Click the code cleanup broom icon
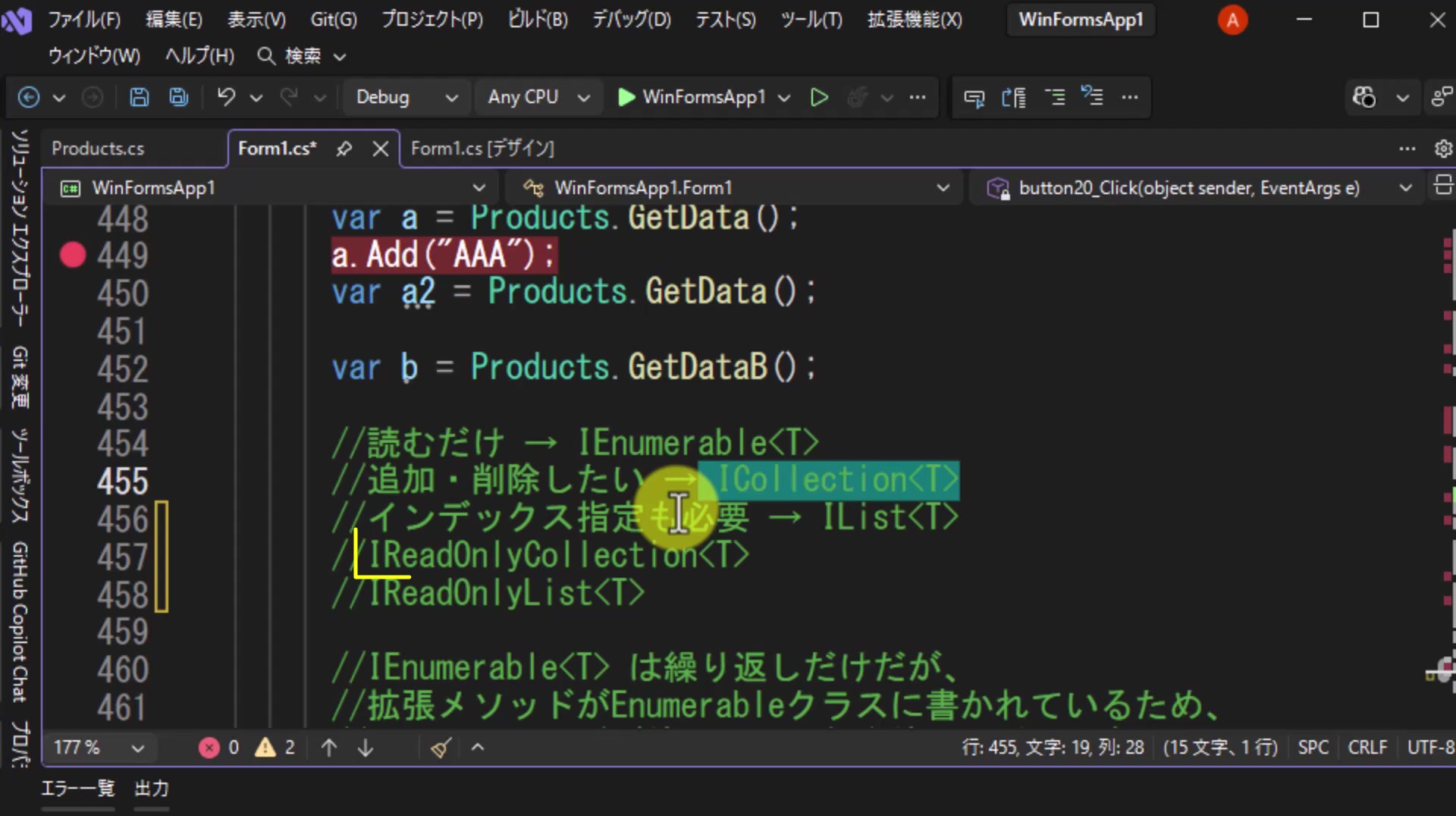The image size is (1456, 816). pos(441,748)
